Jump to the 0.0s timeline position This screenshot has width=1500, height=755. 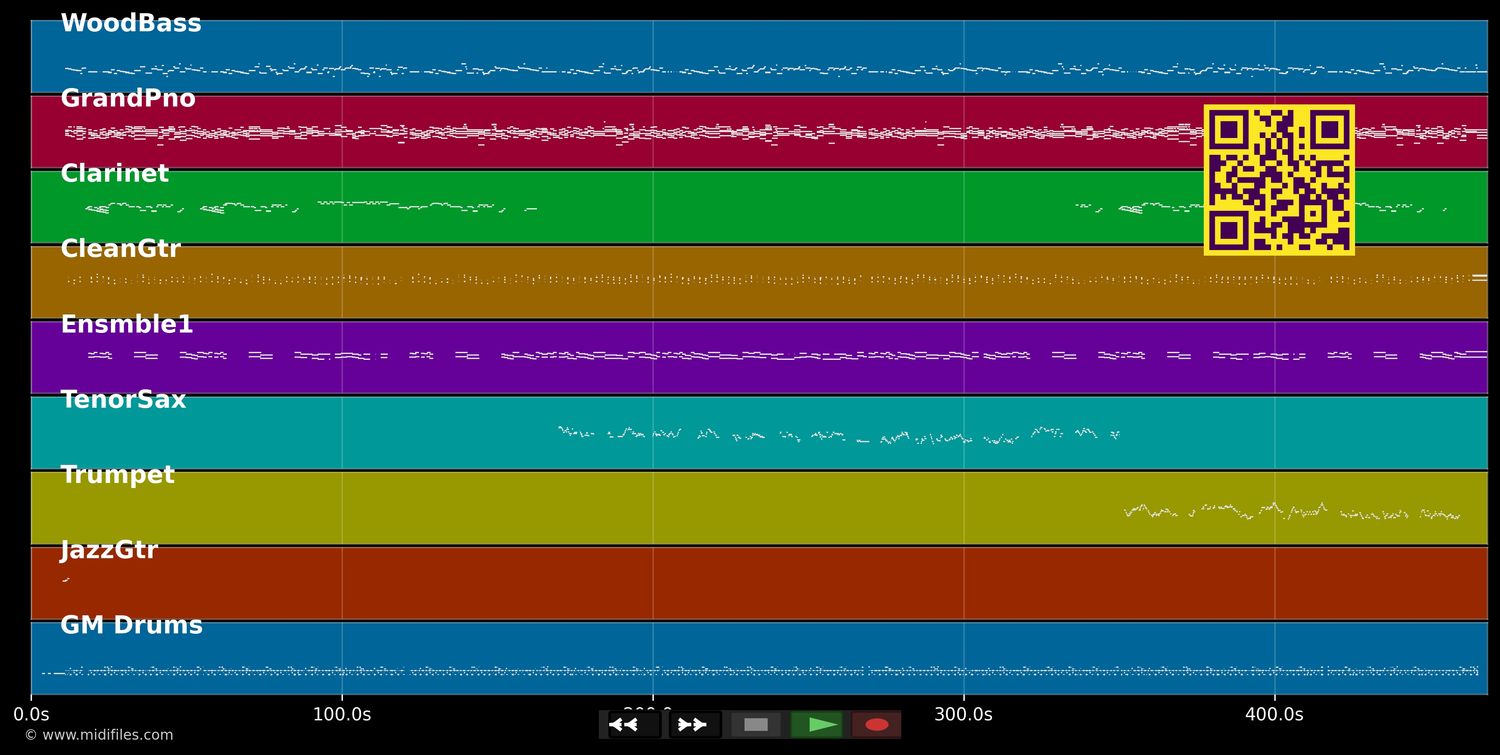tap(32, 714)
